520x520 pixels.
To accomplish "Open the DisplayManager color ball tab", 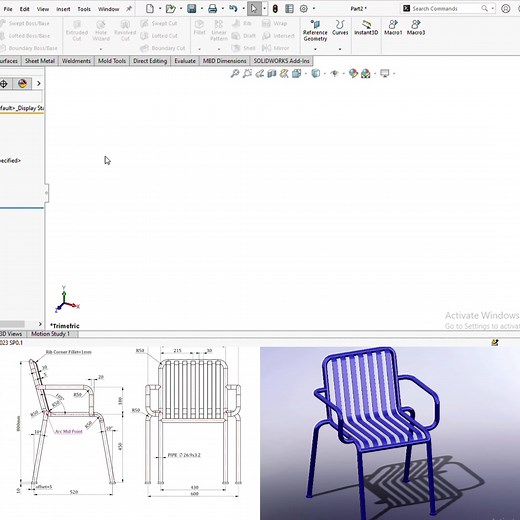I will click(22, 83).
